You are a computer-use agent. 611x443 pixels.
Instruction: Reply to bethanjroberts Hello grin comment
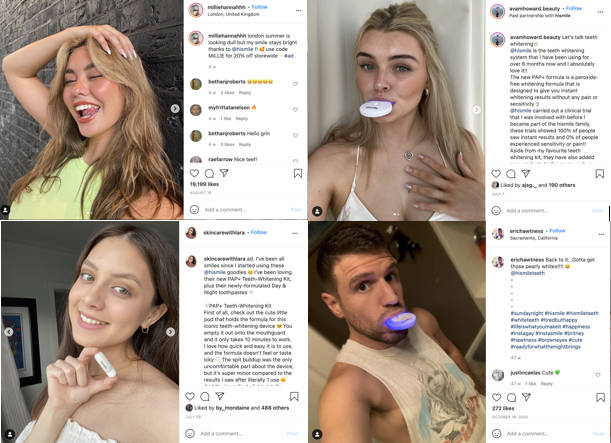point(245,145)
